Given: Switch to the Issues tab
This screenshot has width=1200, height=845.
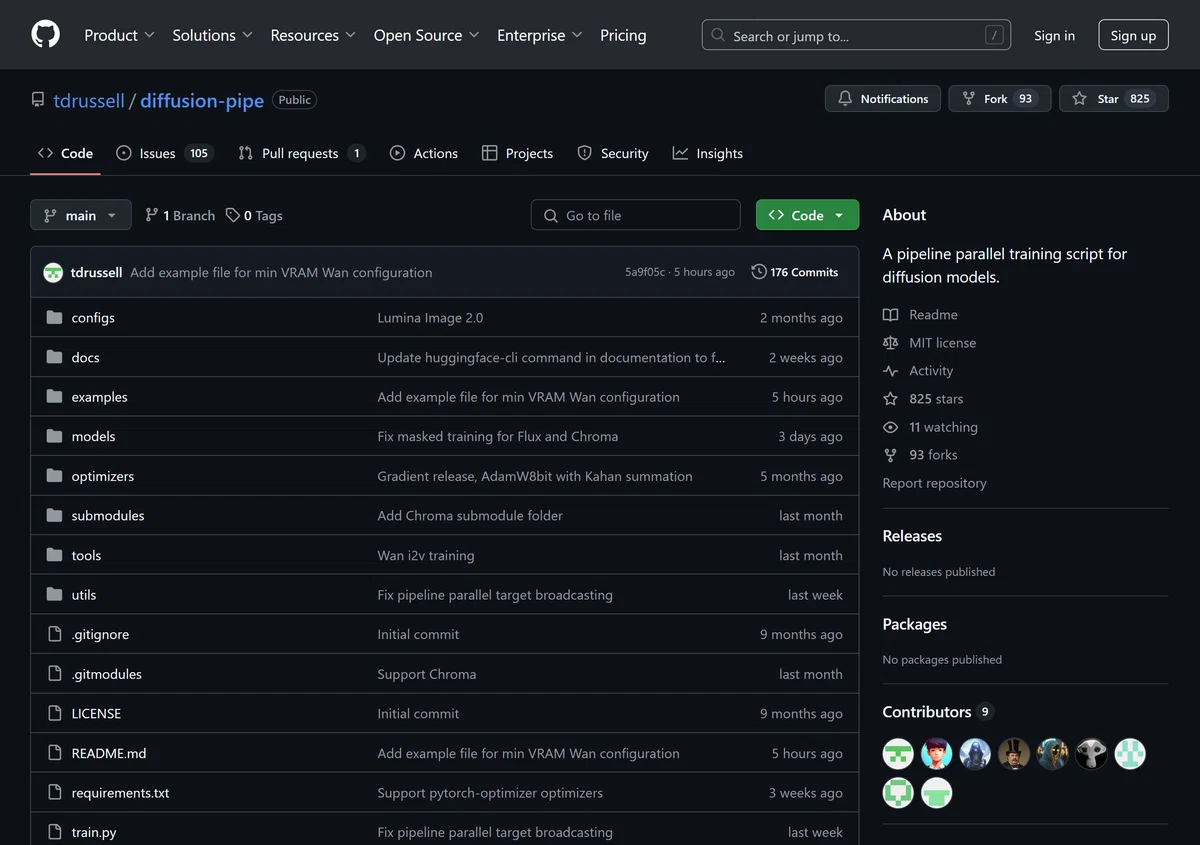Looking at the screenshot, I should (x=164, y=153).
